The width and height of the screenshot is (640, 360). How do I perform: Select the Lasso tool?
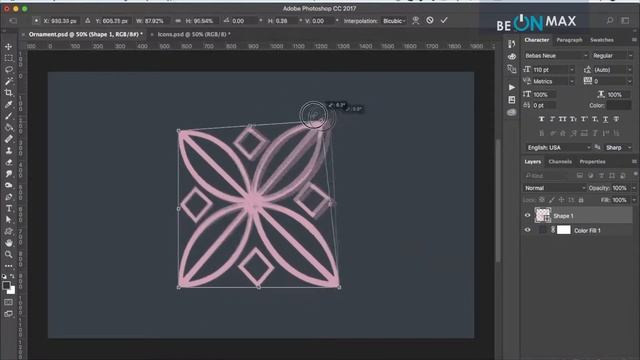(x=9, y=70)
